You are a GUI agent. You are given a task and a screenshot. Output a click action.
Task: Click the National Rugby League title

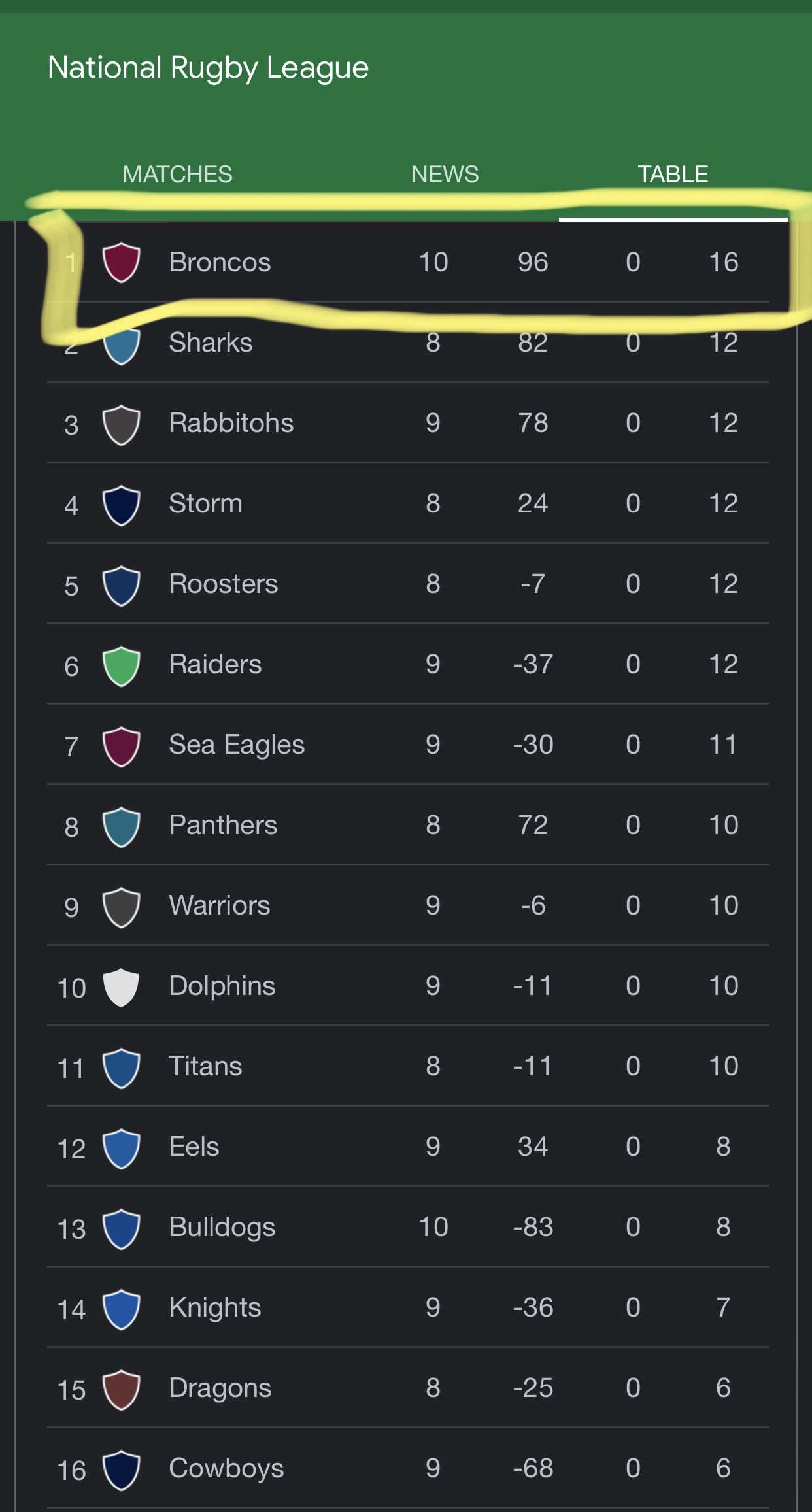click(x=209, y=69)
